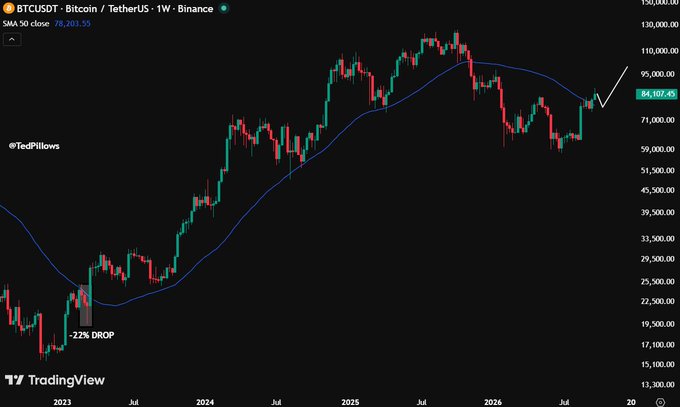Click the current price label 84,107.45
The width and height of the screenshot is (680, 407).
657,94
